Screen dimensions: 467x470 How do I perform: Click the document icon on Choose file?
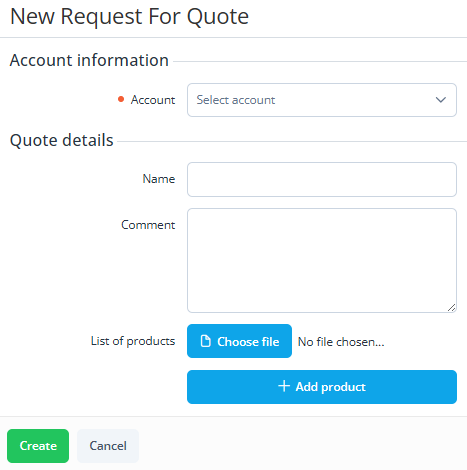pos(206,341)
